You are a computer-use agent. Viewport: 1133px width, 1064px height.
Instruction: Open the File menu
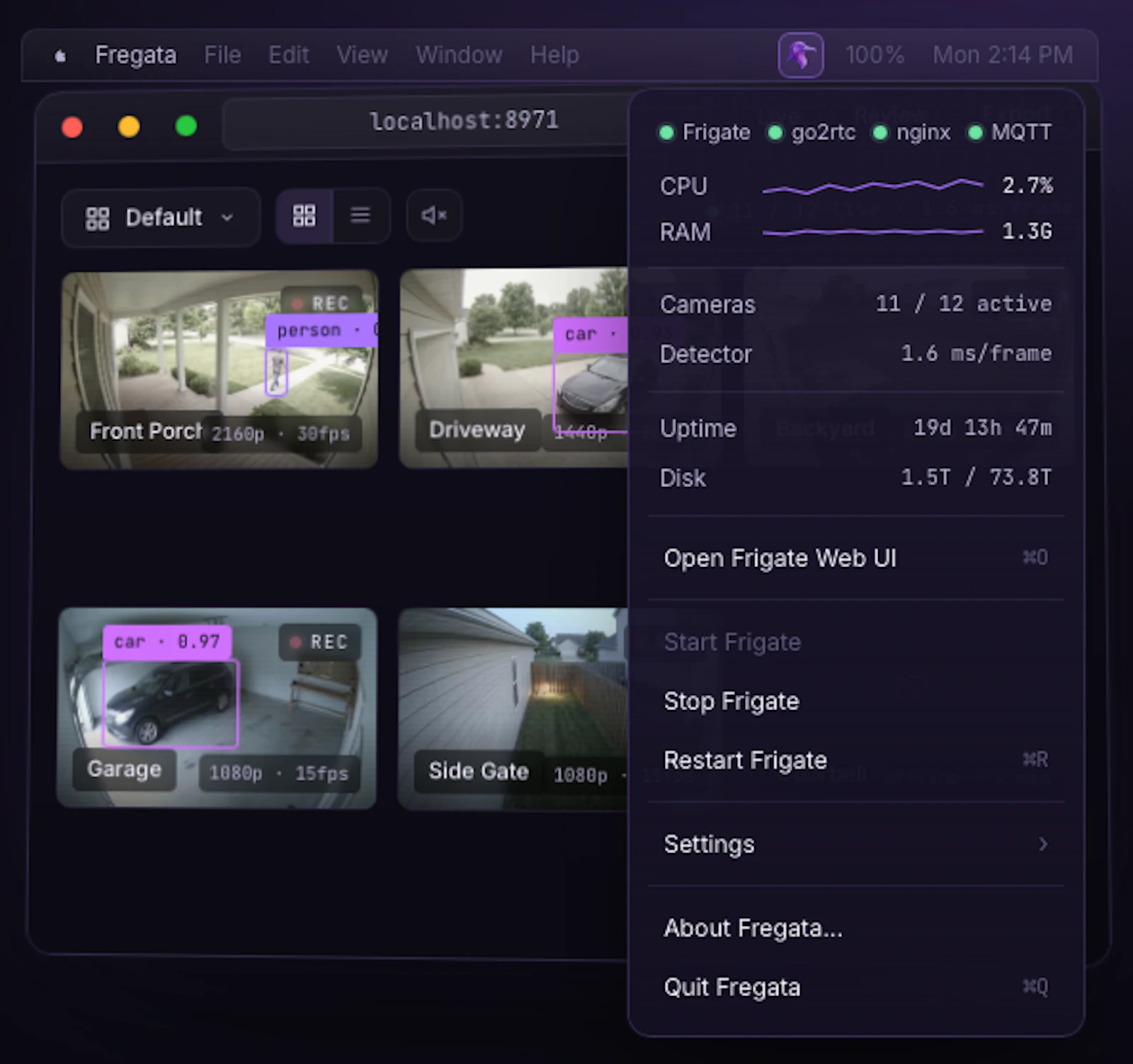coord(222,55)
